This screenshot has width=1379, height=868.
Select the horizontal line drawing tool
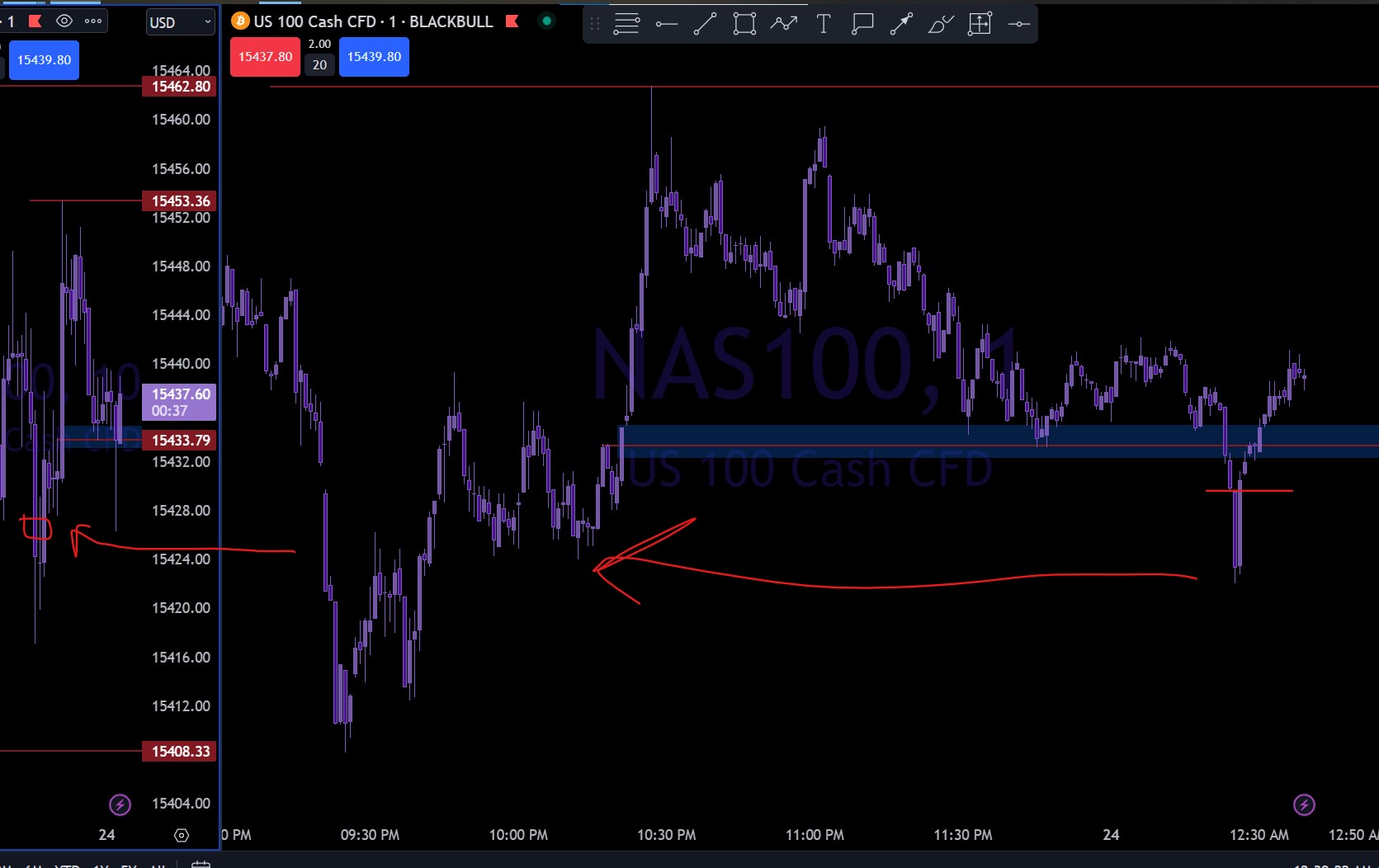pos(1019,24)
